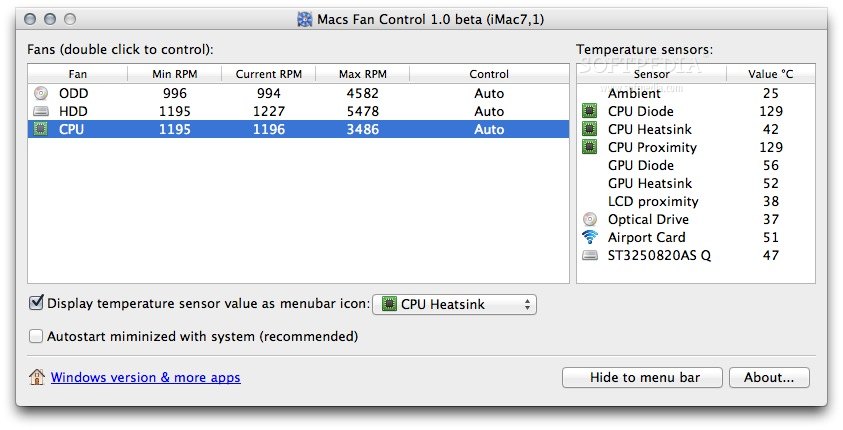Disable menubar icon temperature display checkbox

click(x=35, y=303)
